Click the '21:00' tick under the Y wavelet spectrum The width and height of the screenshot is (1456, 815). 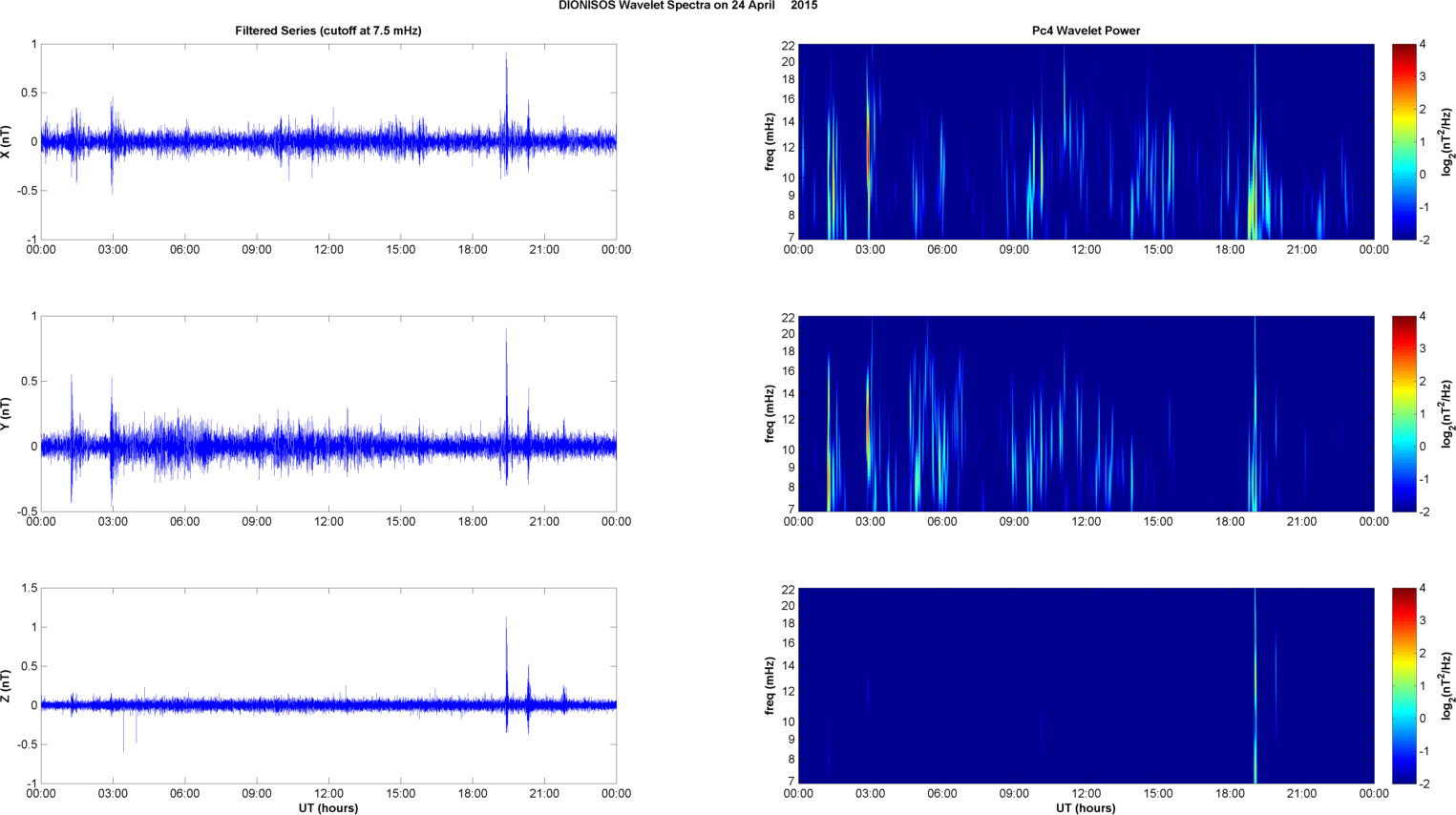[x=1302, y=522]
